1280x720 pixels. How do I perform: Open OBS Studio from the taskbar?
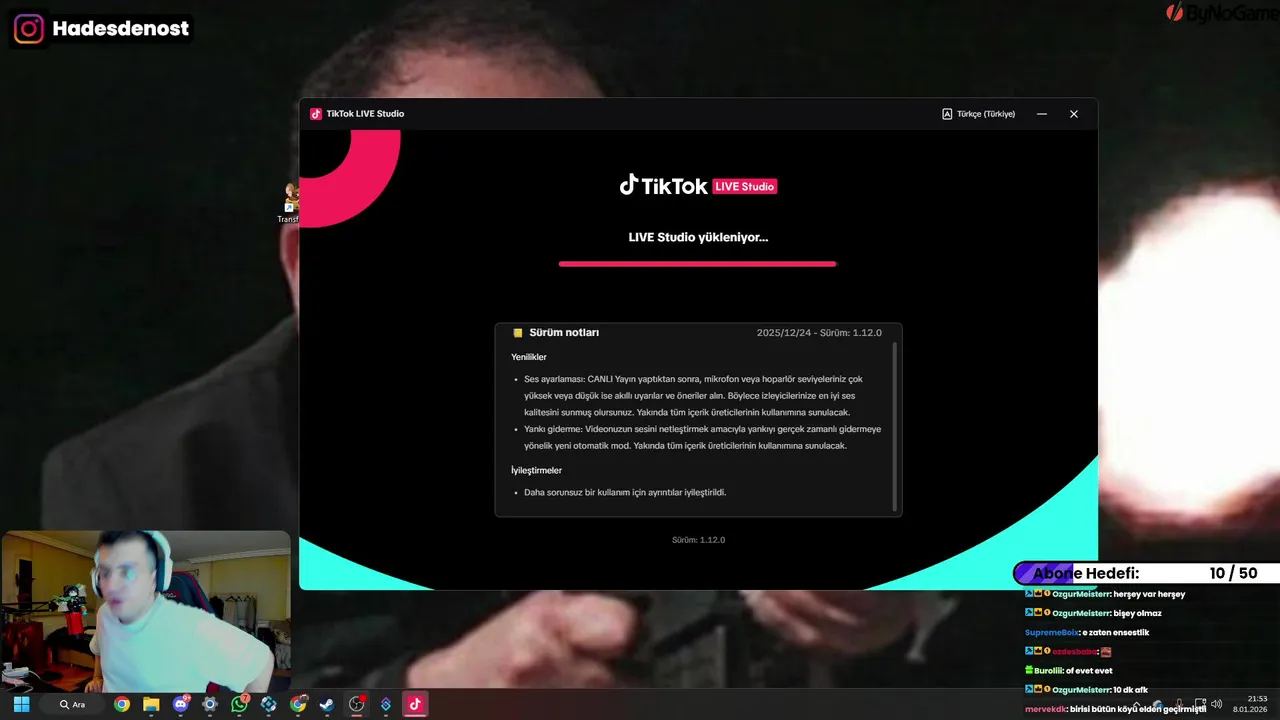357,704
